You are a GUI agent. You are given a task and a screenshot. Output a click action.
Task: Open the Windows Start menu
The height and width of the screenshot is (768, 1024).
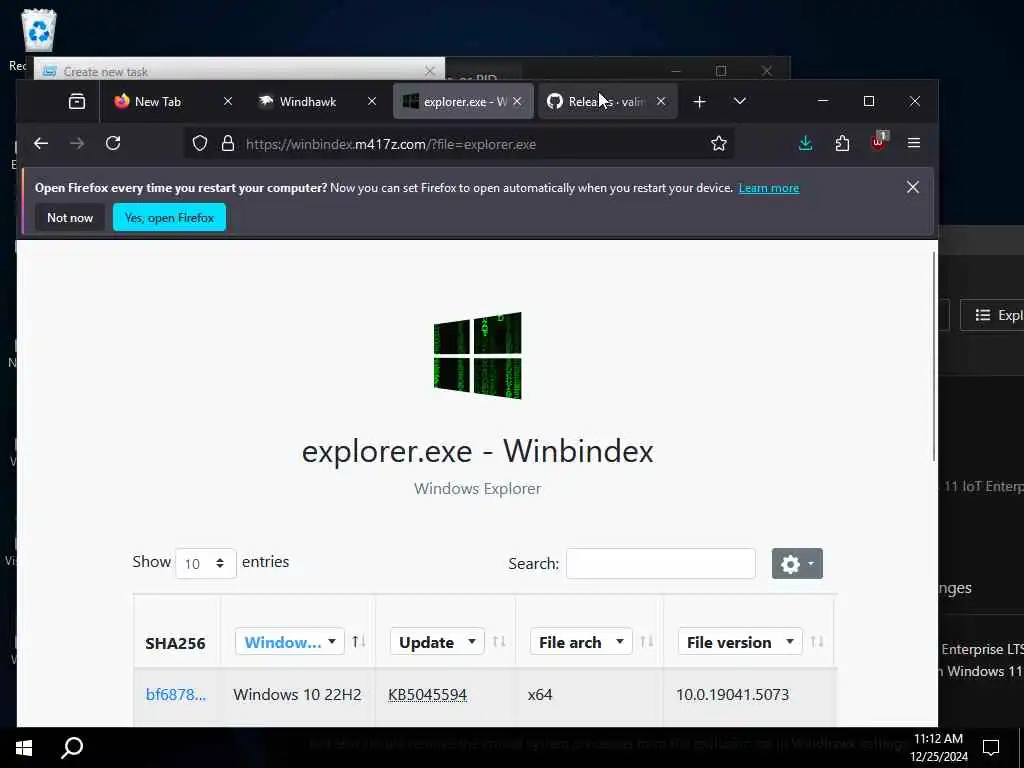[x=24, y=747]
